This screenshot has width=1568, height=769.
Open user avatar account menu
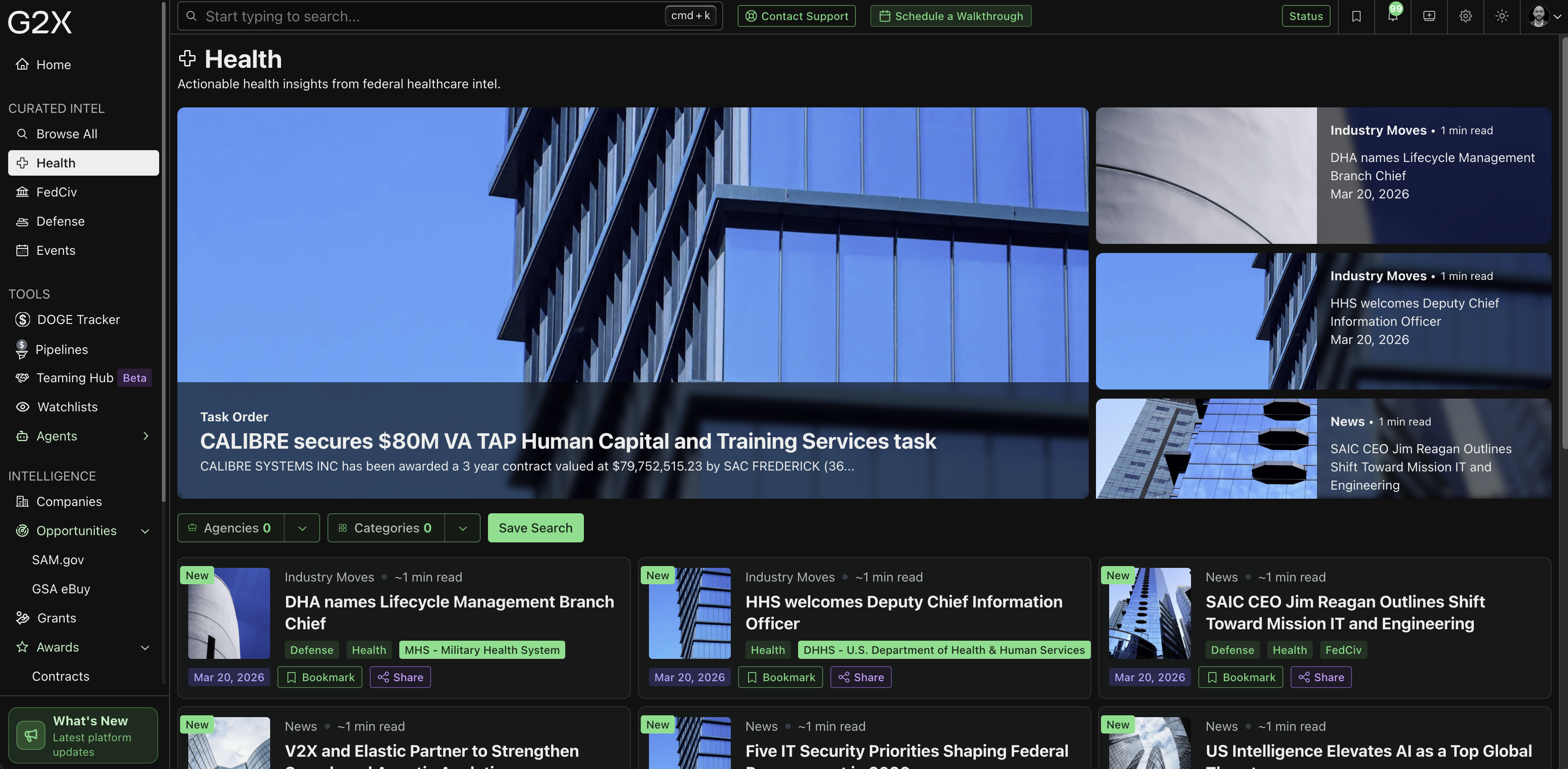pos(1544,16)
